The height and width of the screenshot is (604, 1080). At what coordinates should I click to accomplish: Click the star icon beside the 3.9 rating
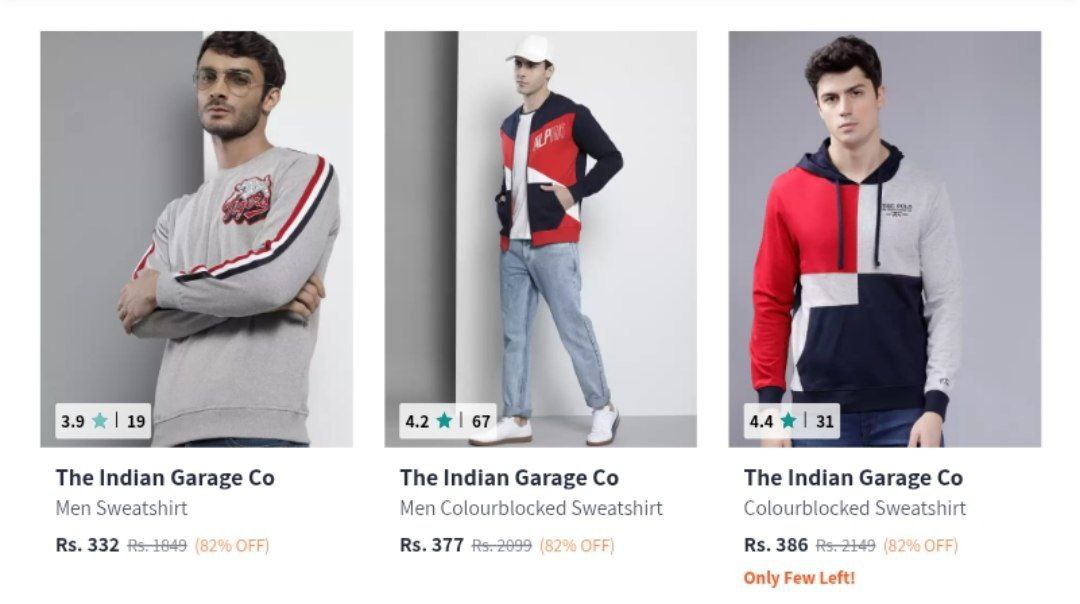coord(100,420)
